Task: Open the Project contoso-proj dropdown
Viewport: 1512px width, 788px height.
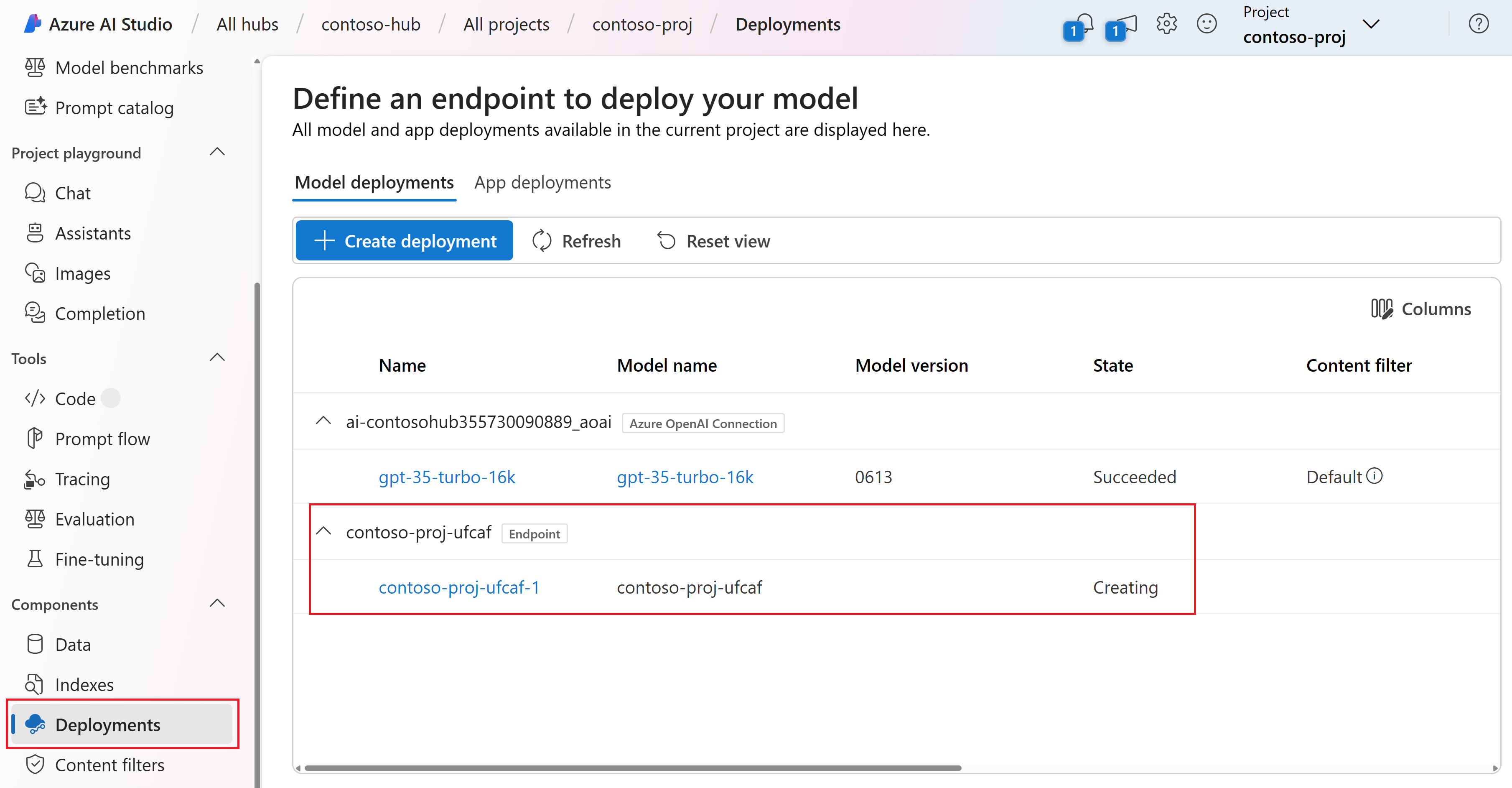Action: tap(1371, 24)
